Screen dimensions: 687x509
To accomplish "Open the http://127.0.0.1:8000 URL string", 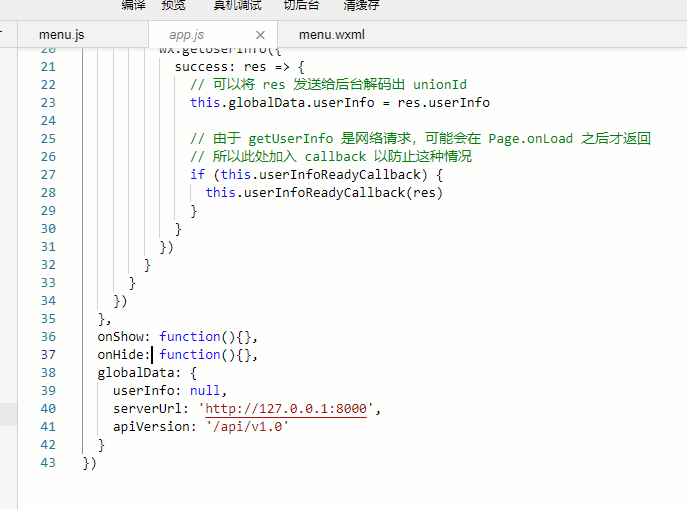I will [286, 409].
